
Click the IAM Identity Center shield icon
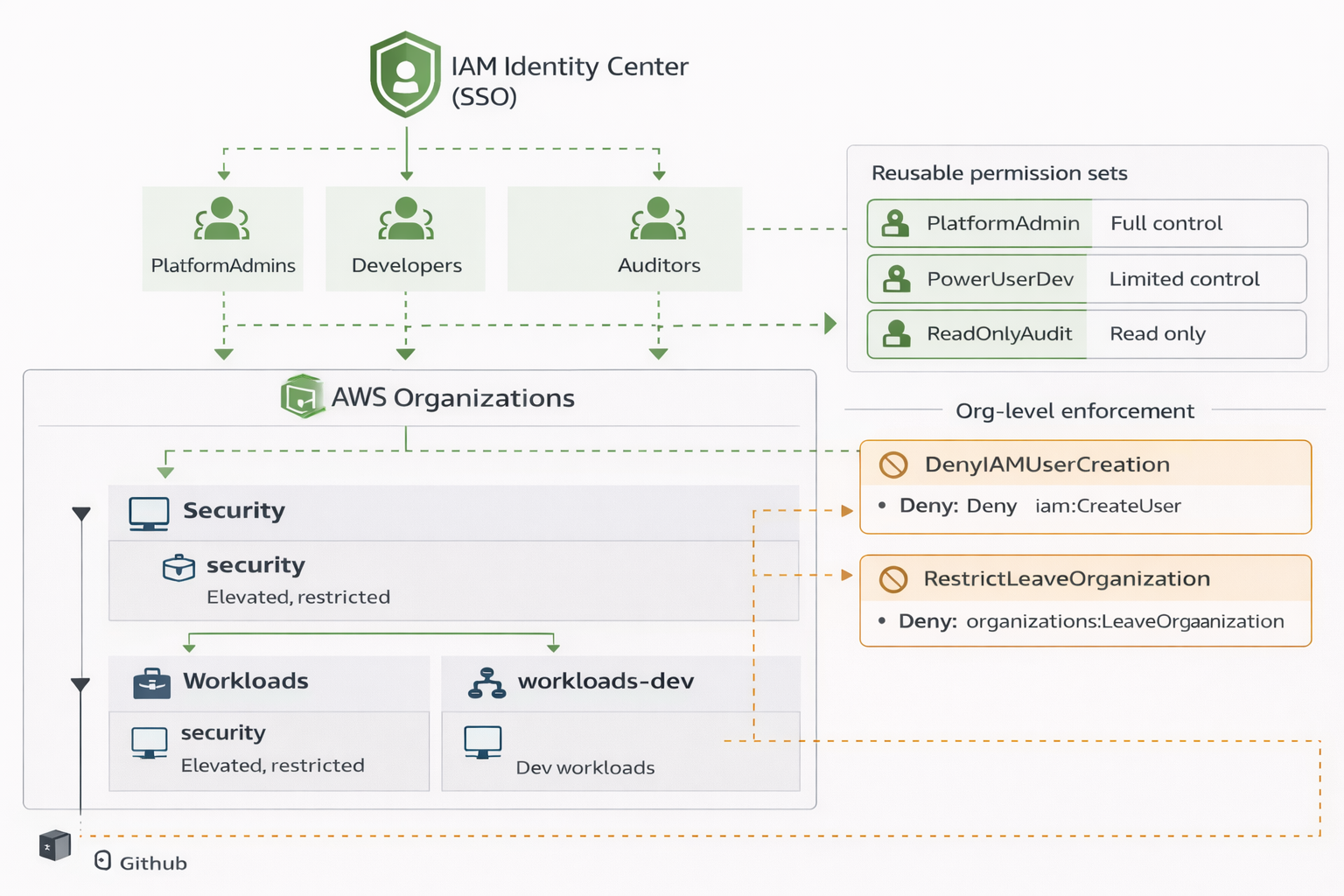point(404,73)
